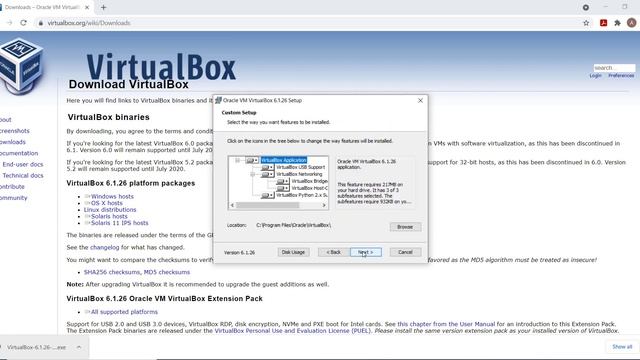This screenshot has width=640, height=360.
Task: Select VirtualBox Application tree row
Action: pos(284,160)
